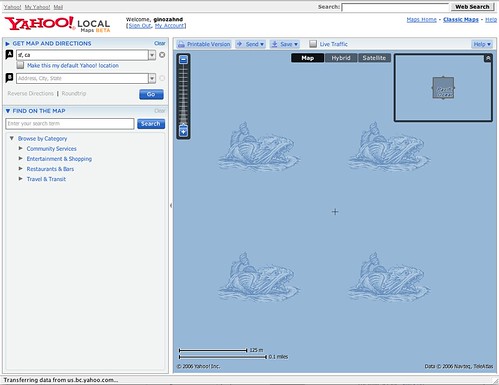
Task: Click the Go button for directions
Action: (x=151, y=94)
